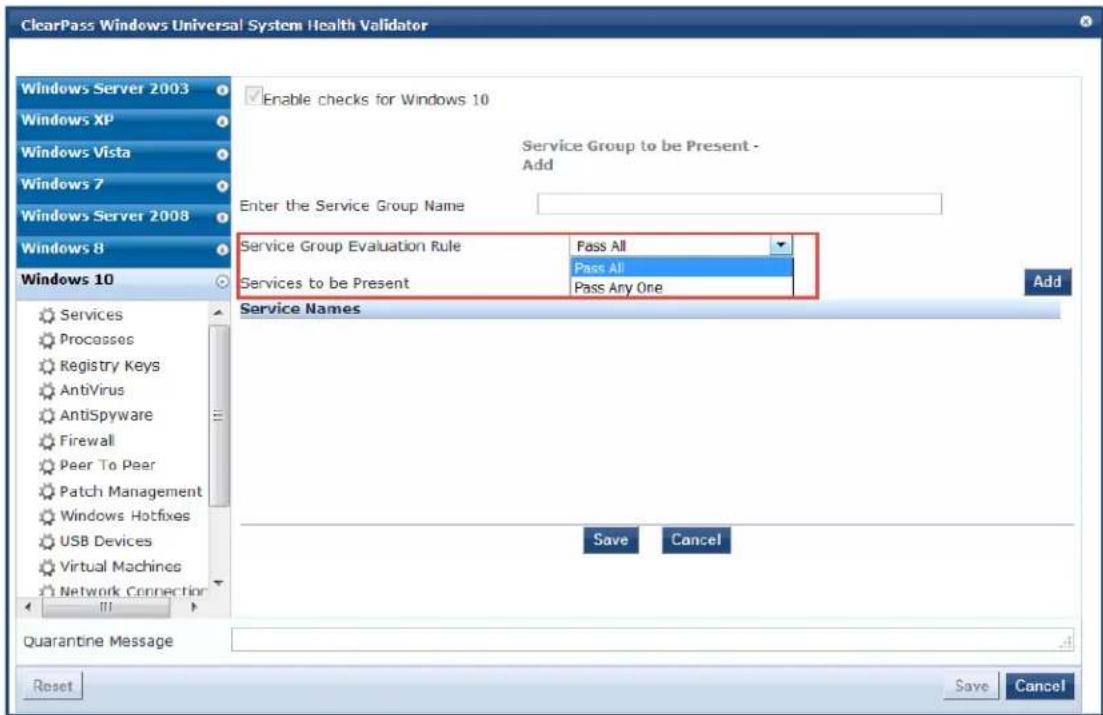
Task: Open the Windows 8 tab
Action: point(123,249)
